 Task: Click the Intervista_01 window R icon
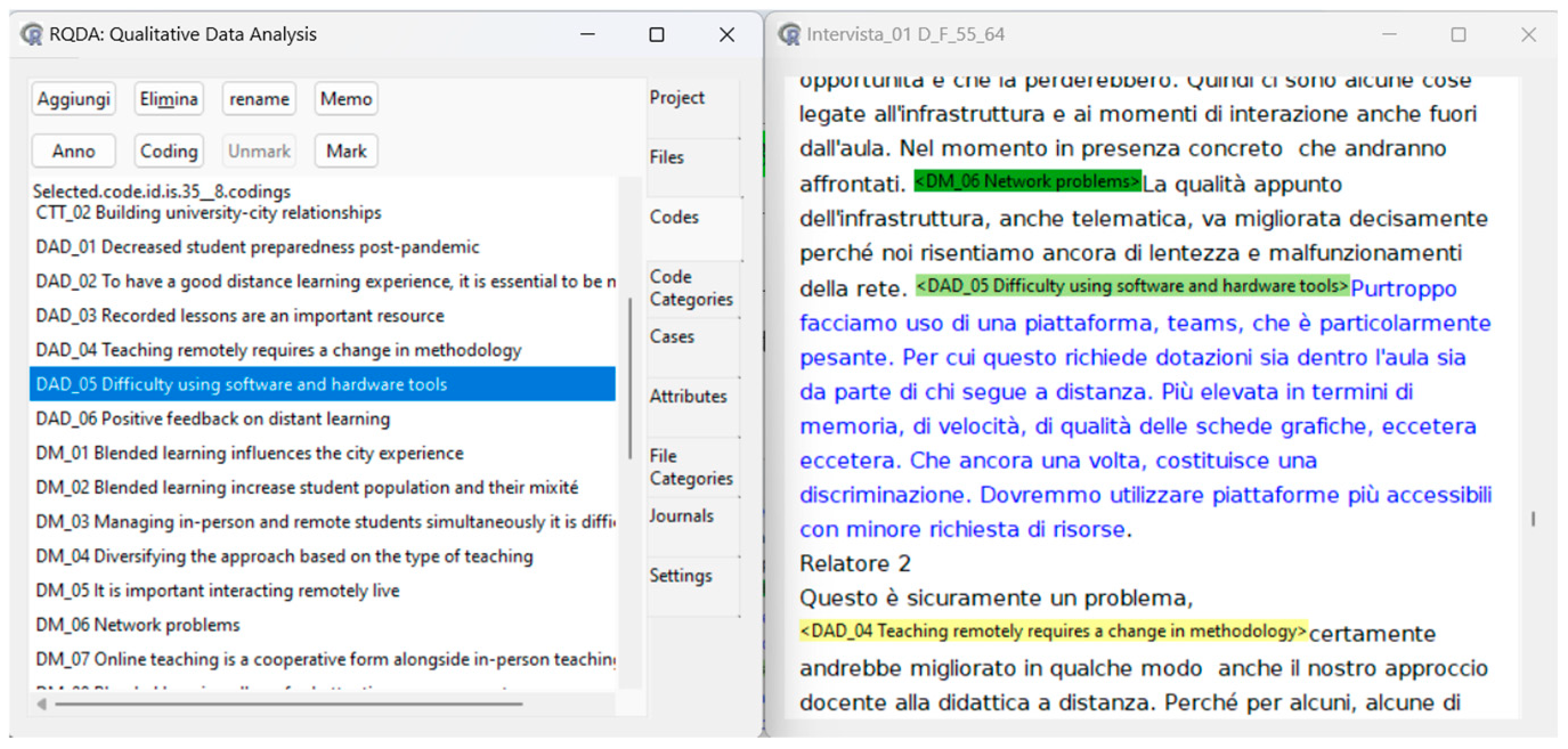pos(790,34)
